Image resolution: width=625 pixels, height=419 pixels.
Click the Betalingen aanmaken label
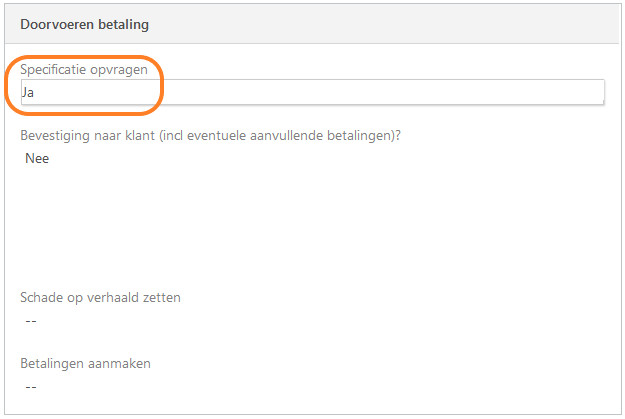point(85,364)
